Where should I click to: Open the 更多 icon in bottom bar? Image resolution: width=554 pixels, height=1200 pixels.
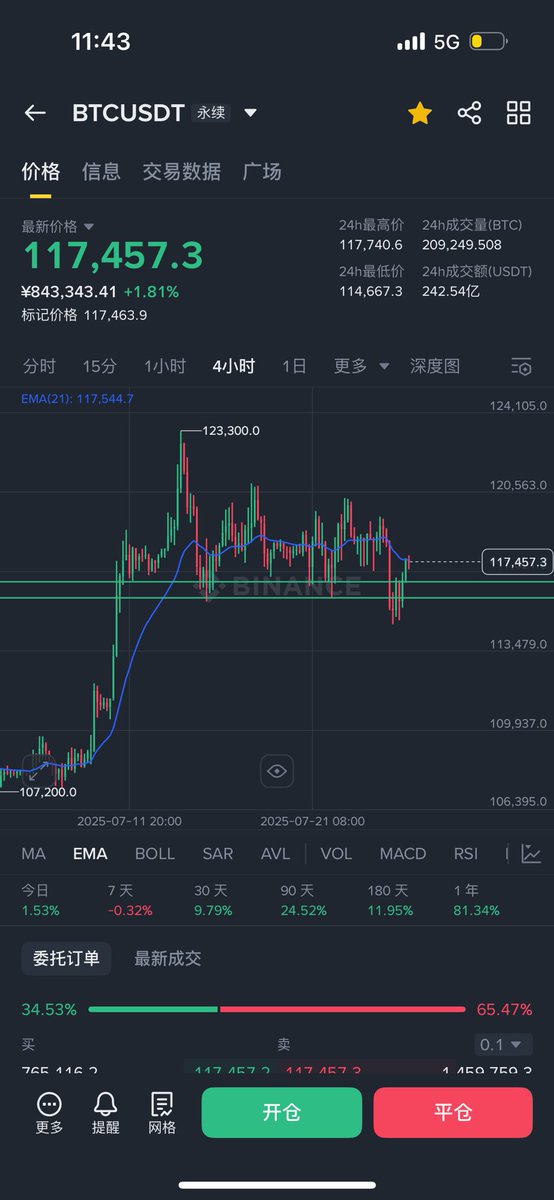(49, 1113)
